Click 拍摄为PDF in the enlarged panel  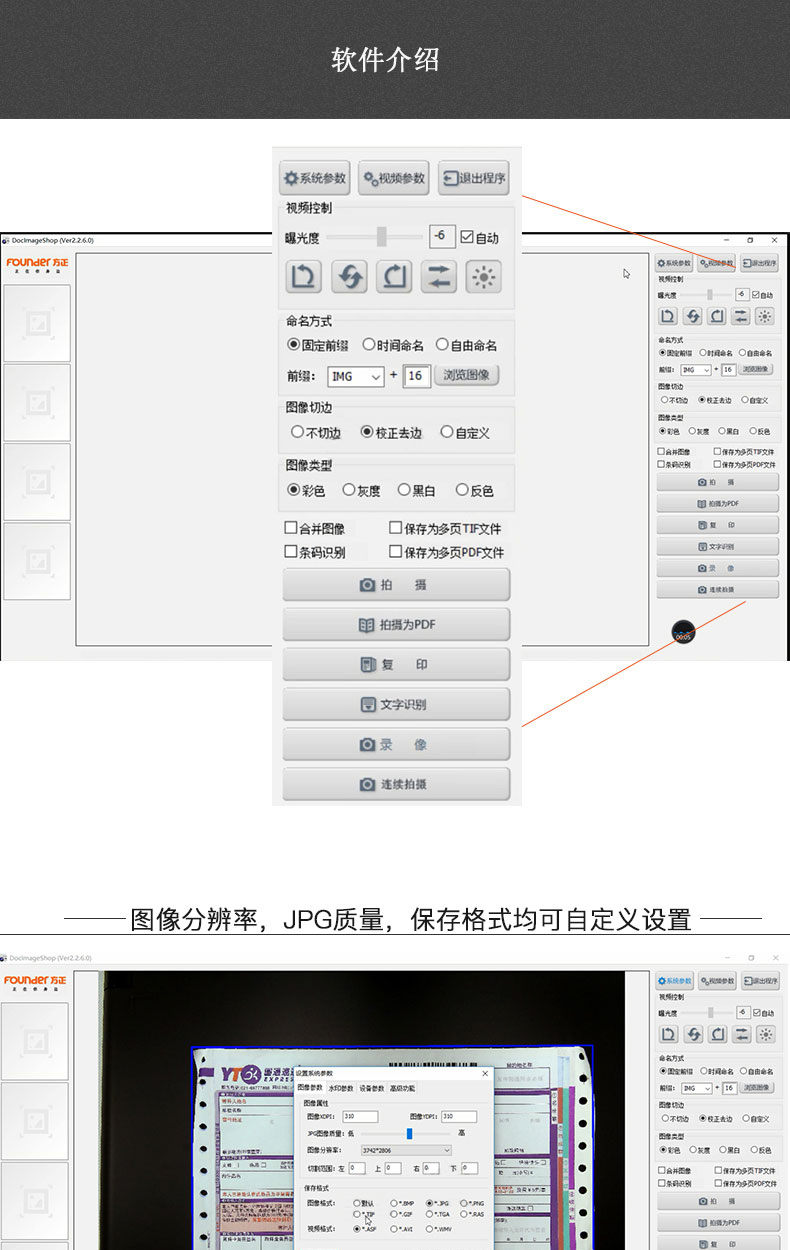click(396, 624)
